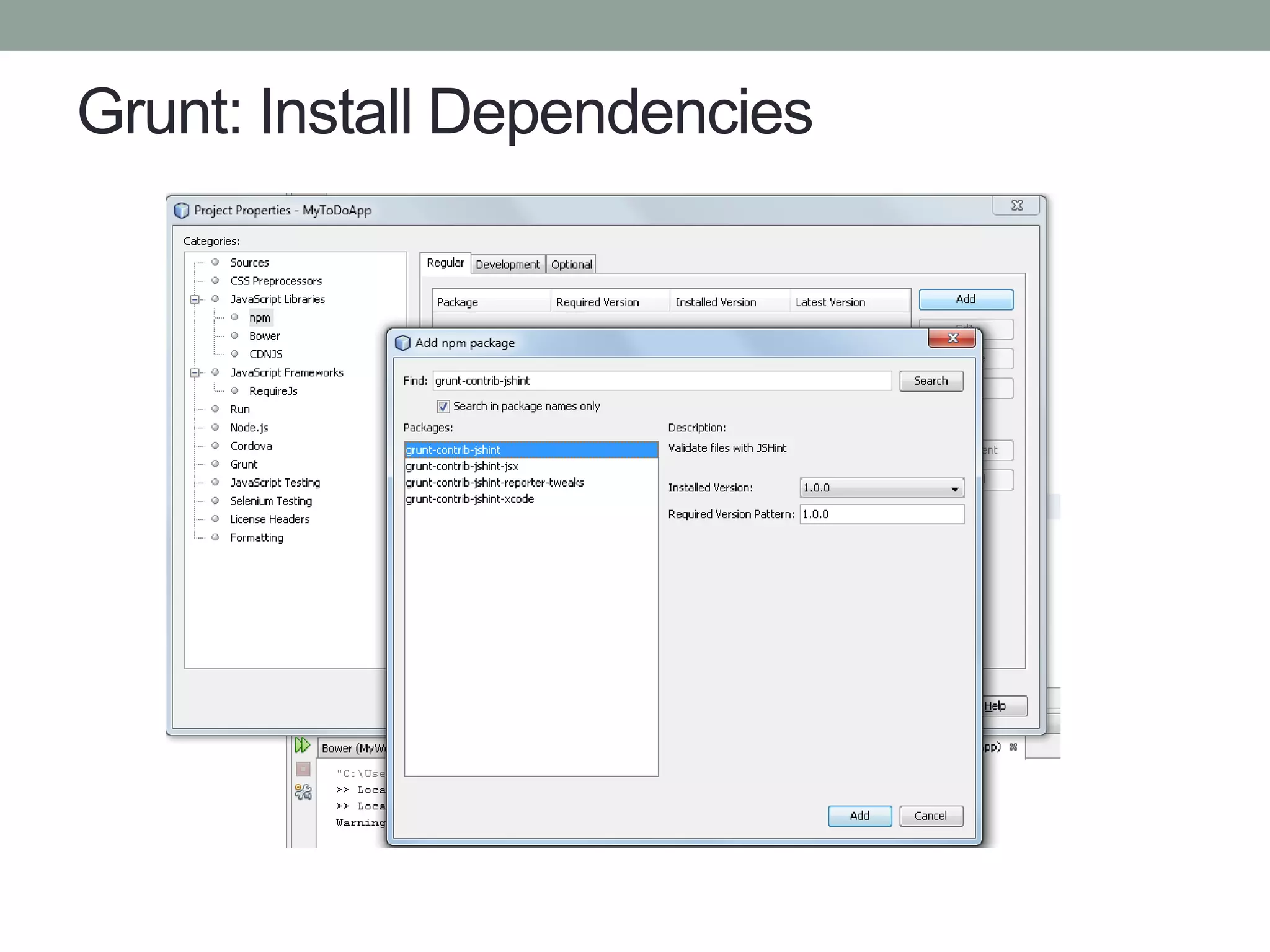Select Node.js category

[x=249, y=428]
